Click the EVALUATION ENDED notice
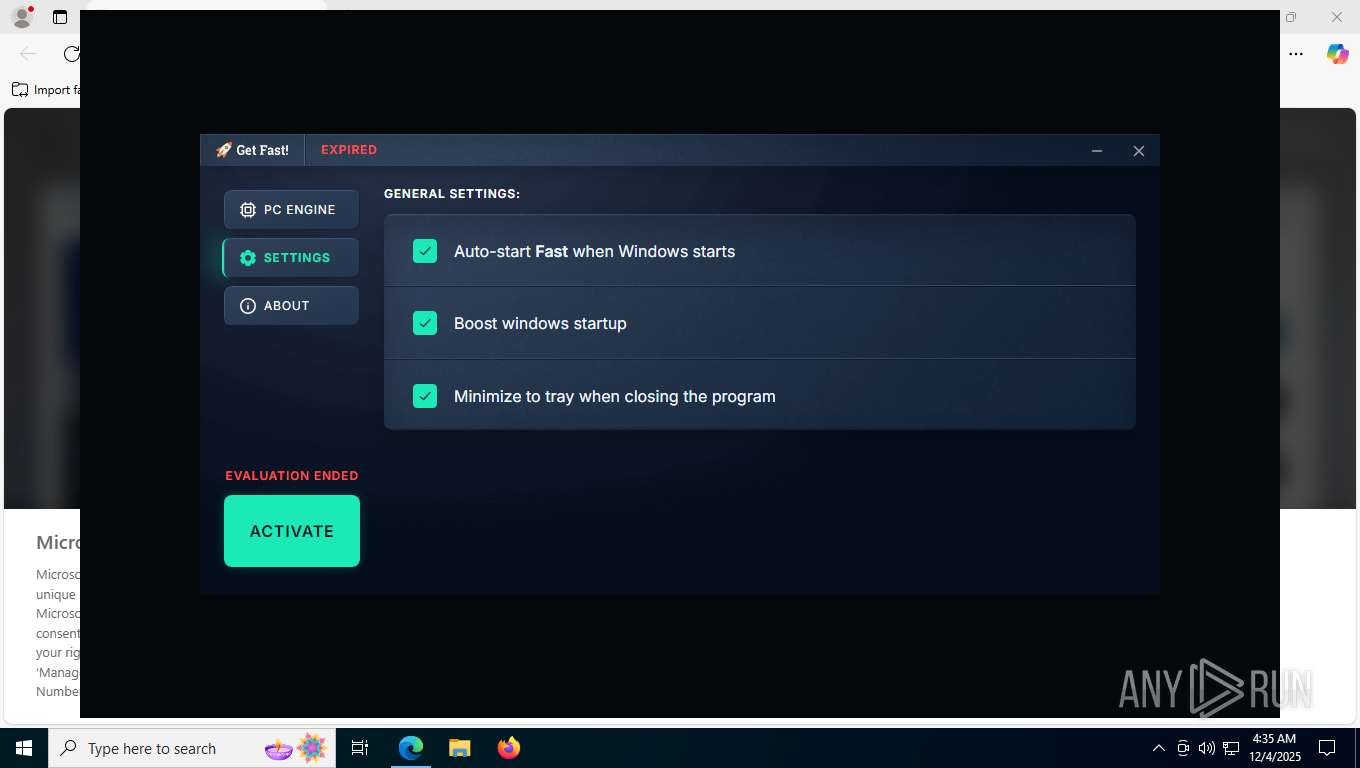This screenshot has width=1360, height=768. pos(292,476)
